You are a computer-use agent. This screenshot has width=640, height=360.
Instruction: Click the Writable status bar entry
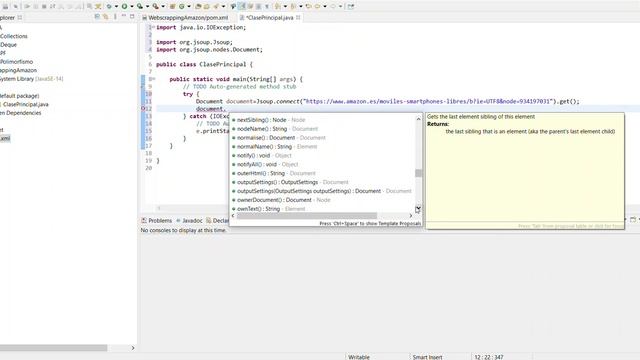(359, 357)
